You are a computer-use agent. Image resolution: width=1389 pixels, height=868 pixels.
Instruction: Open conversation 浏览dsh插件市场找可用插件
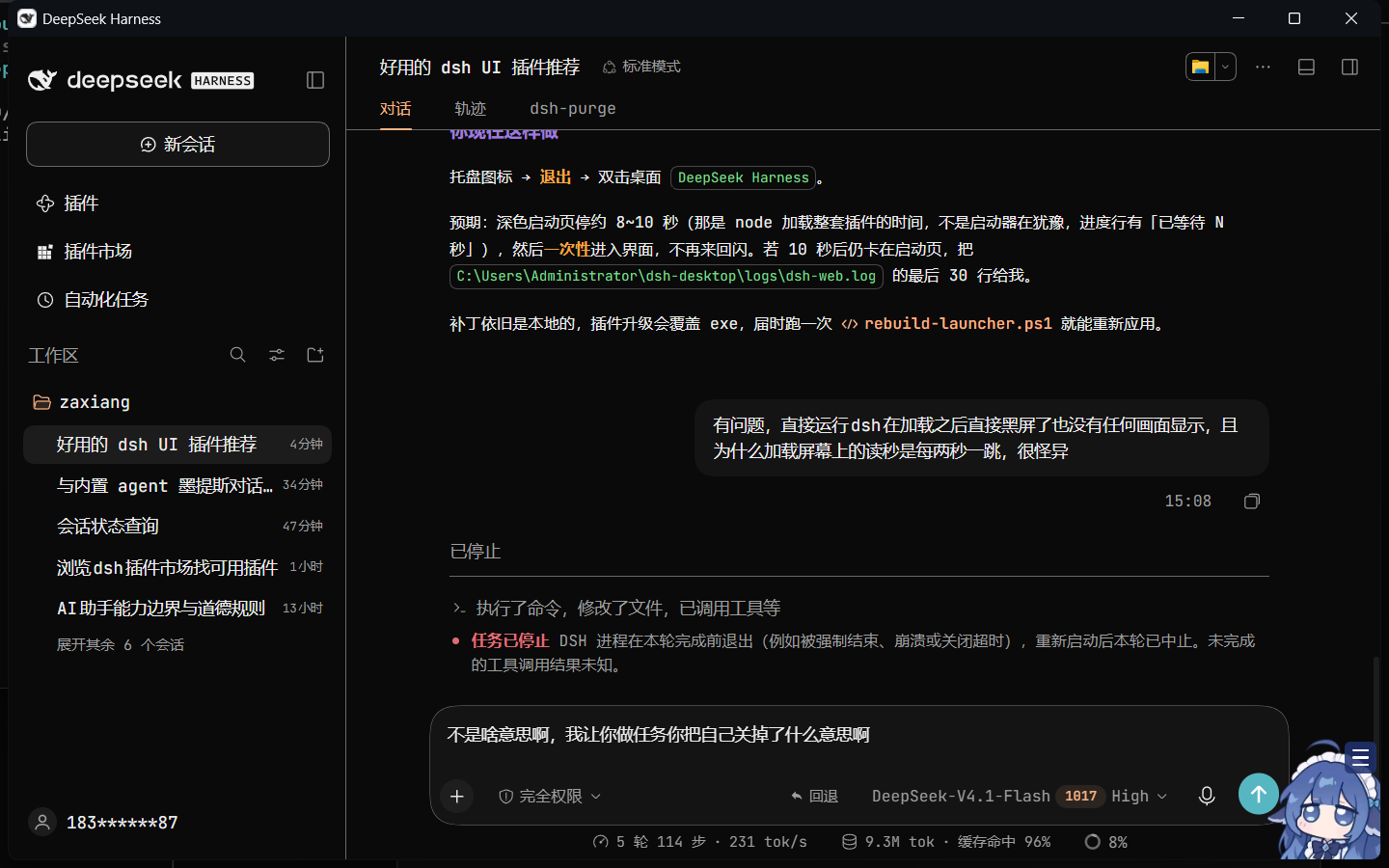point(177,567)
